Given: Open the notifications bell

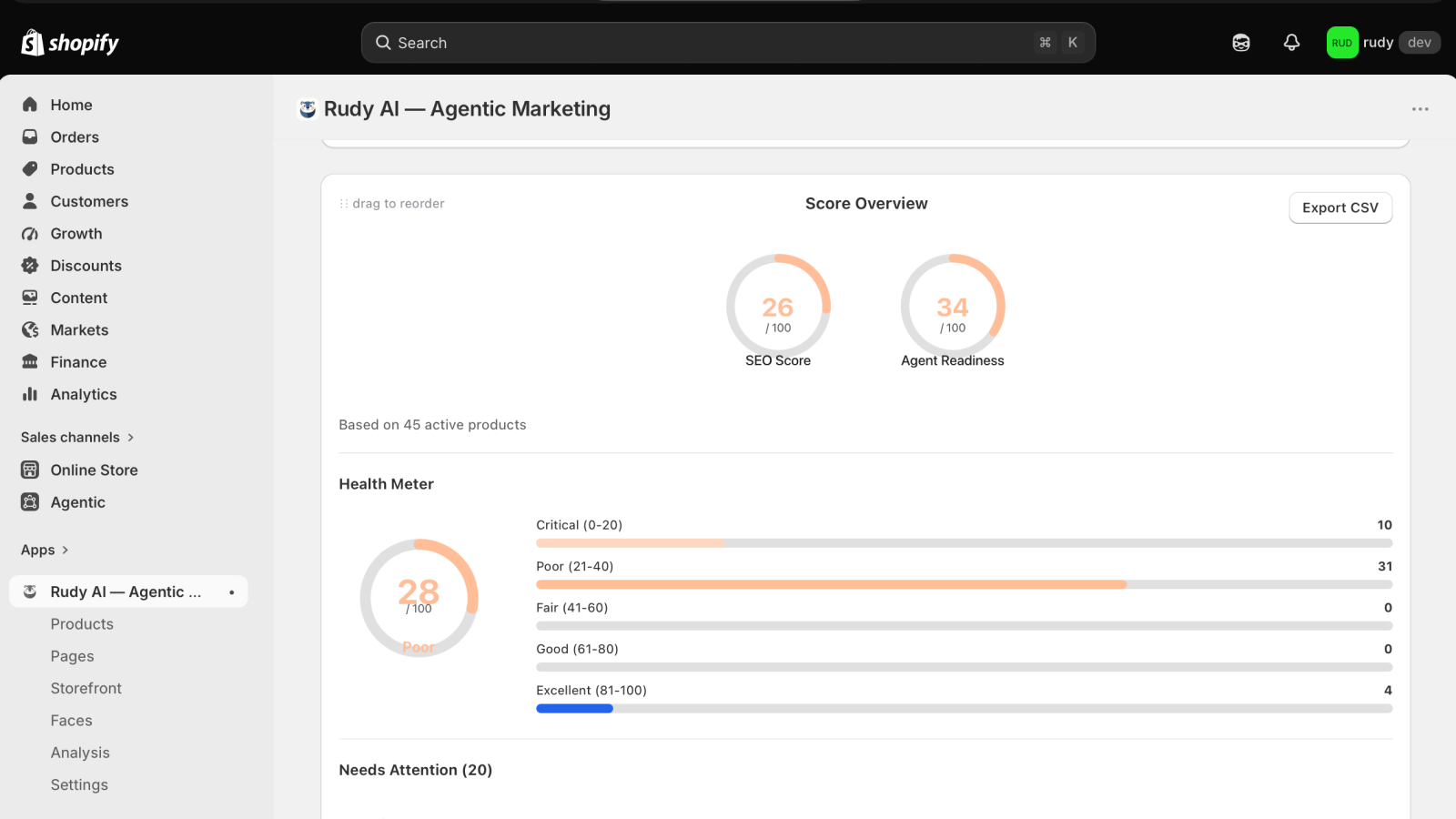Looking at the screenshot, I should 1291,43.
